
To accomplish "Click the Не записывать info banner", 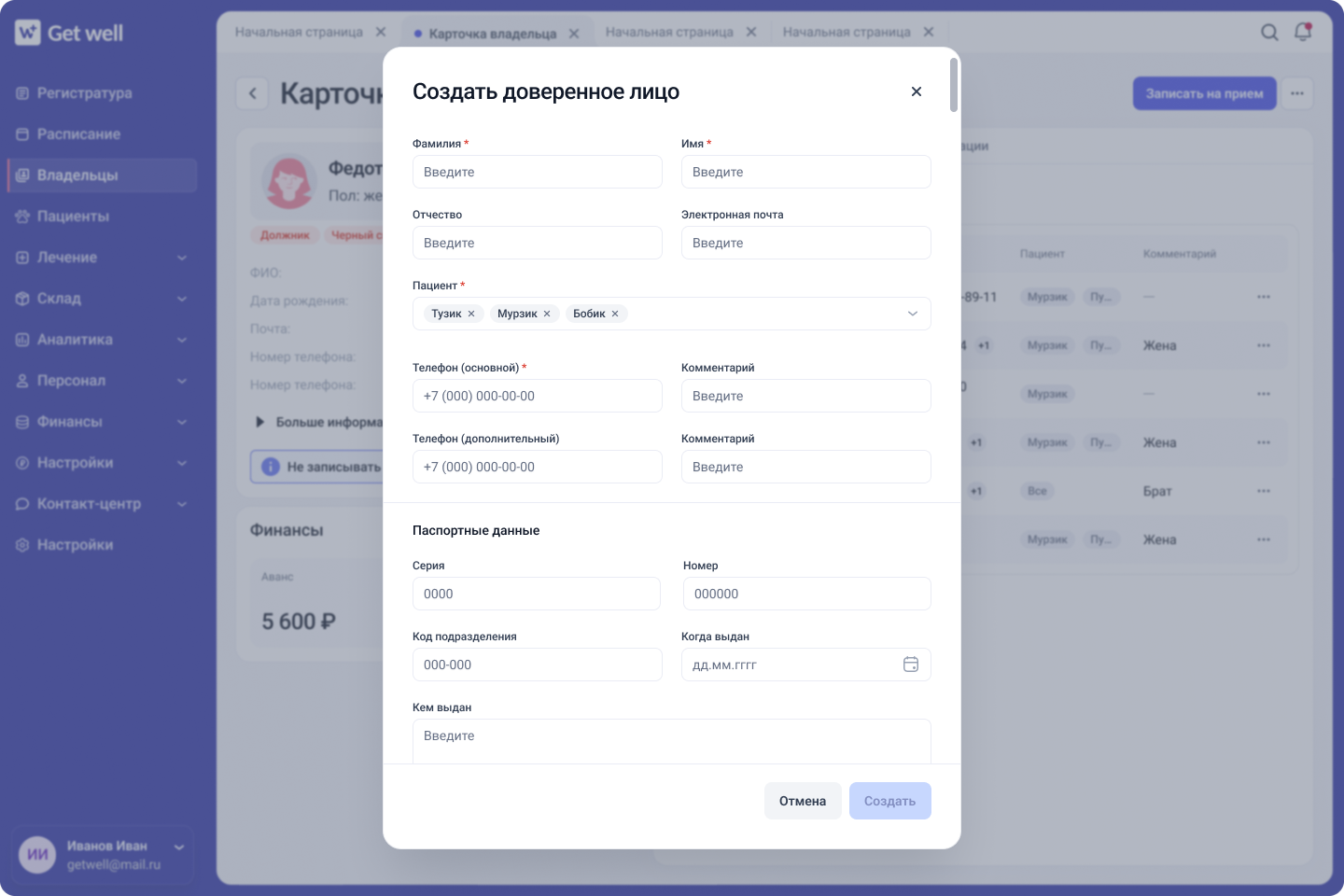I will click(317, 467).
